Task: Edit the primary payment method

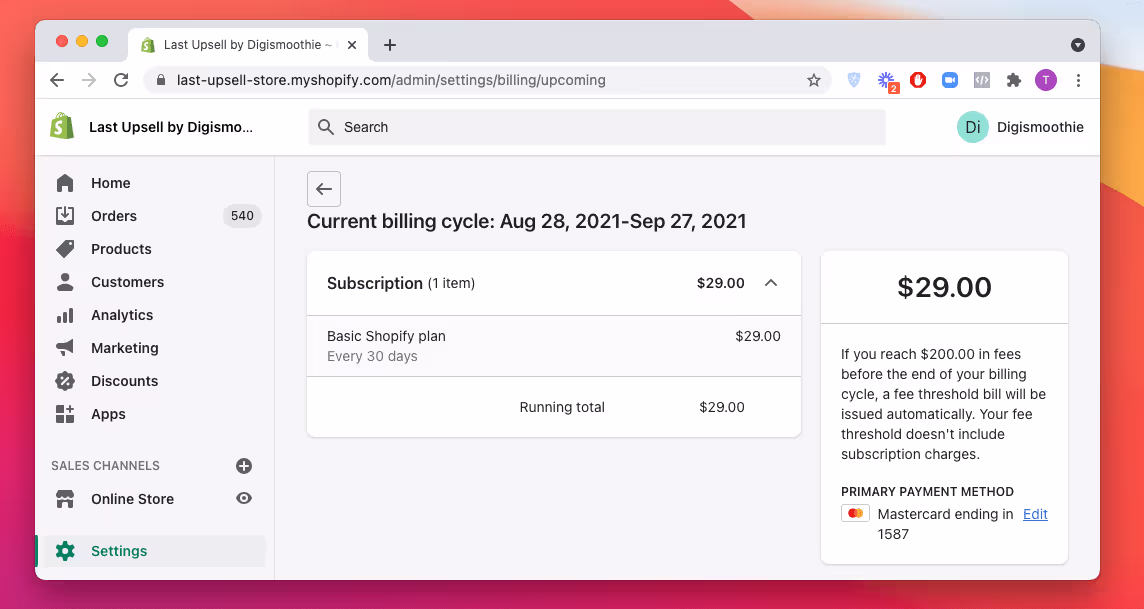Action: point(1035,514)
